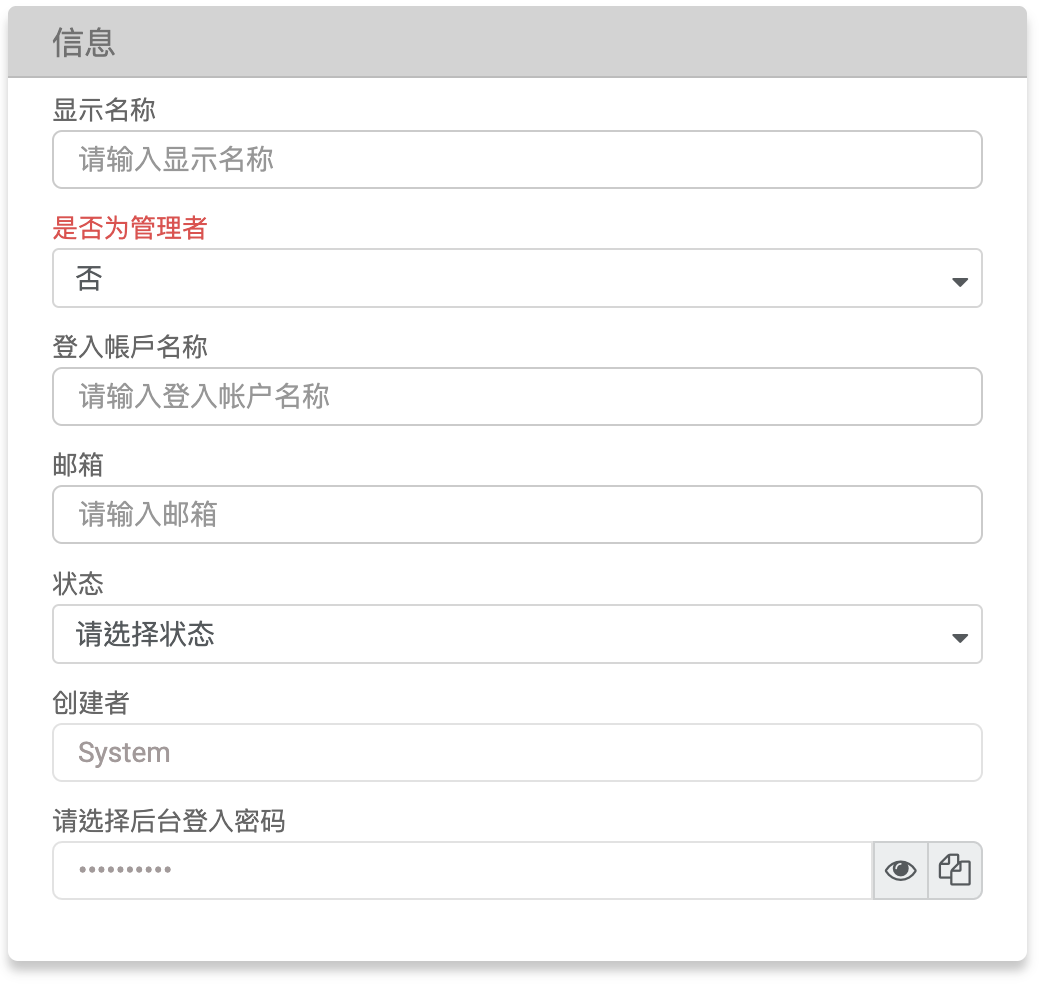Click the 显示名称 field label
The width and height of the screenshot is (1039, 985).
[x=104, y=109]
